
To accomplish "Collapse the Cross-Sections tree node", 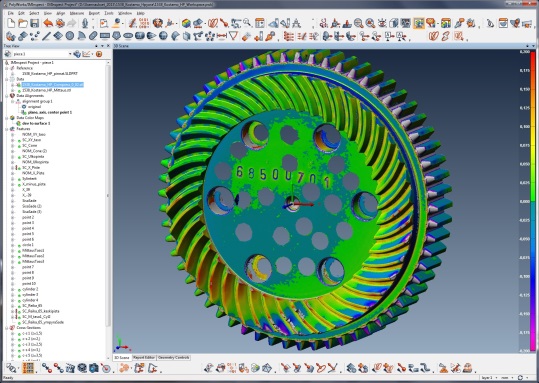I will 7,328.
